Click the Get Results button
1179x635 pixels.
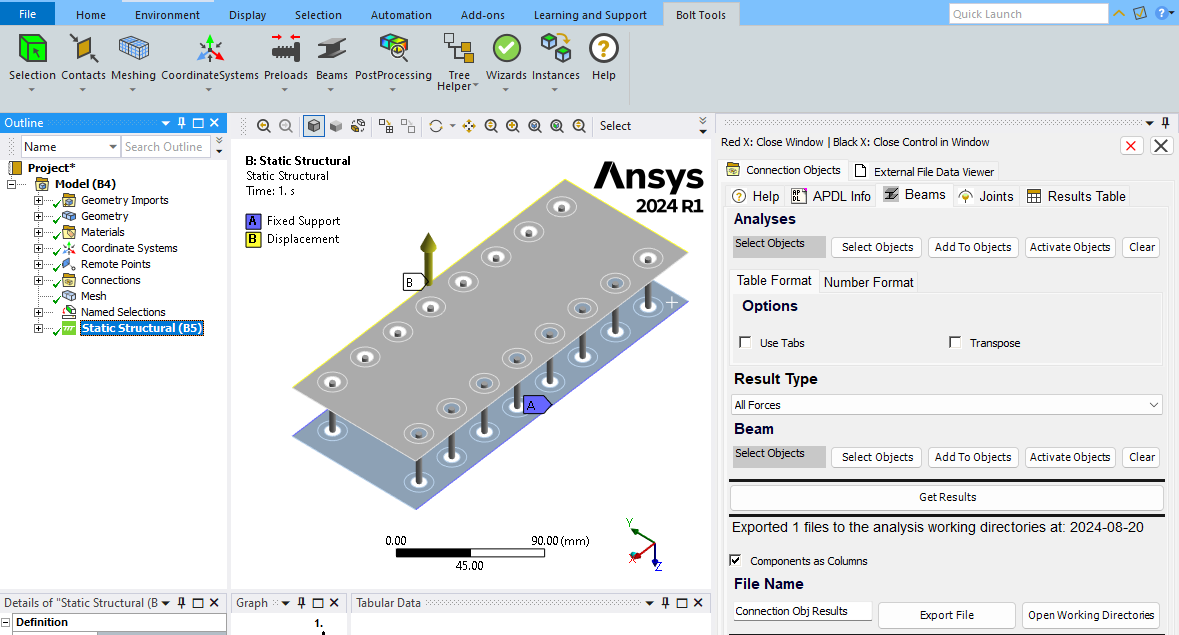click(x=946, y=497)
